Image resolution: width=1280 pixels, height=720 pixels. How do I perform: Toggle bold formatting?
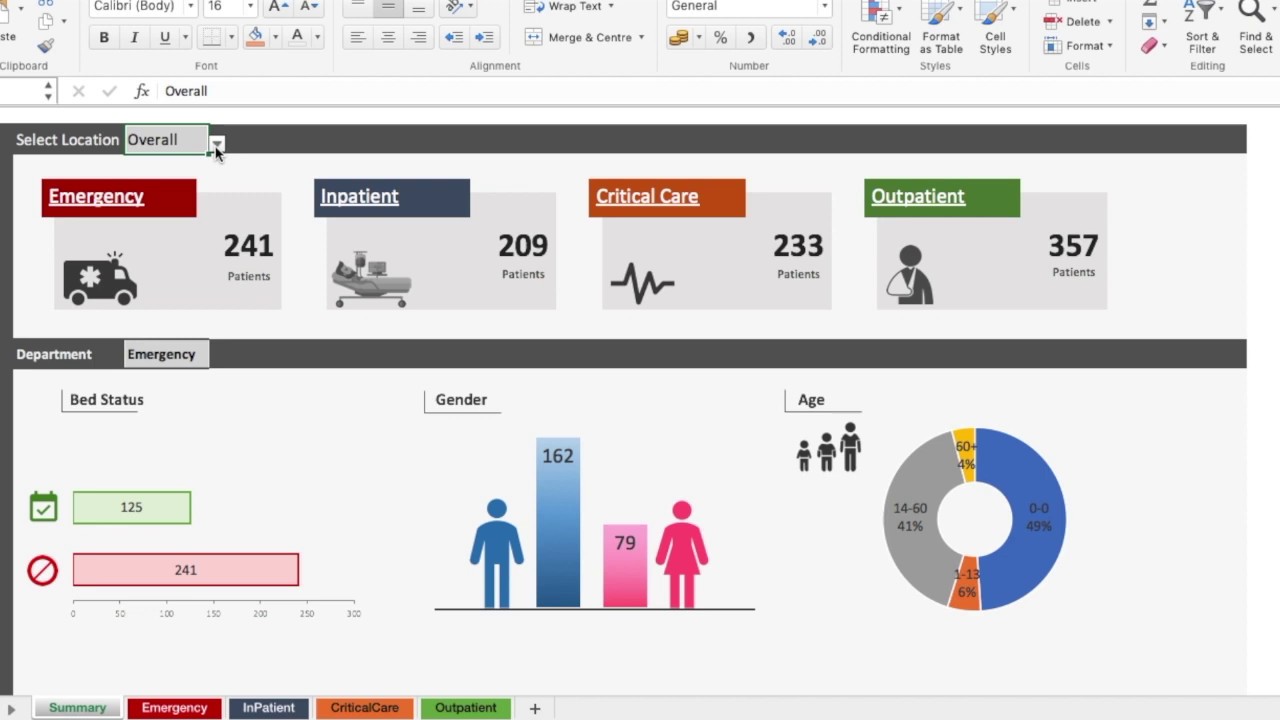[x=104, y=38]
